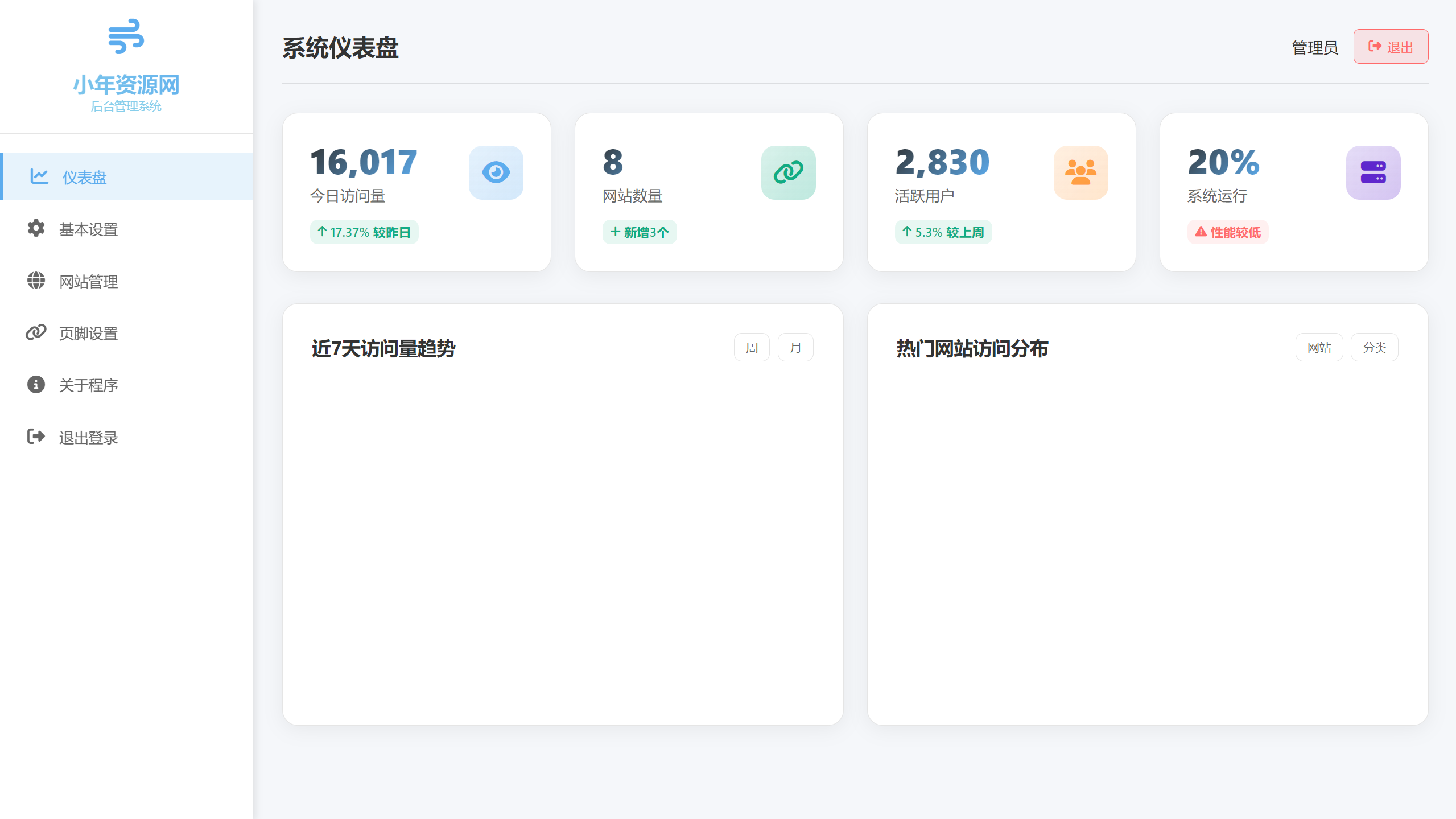
Task: Open the 关于程序 page
Action: tap(88, 385)
